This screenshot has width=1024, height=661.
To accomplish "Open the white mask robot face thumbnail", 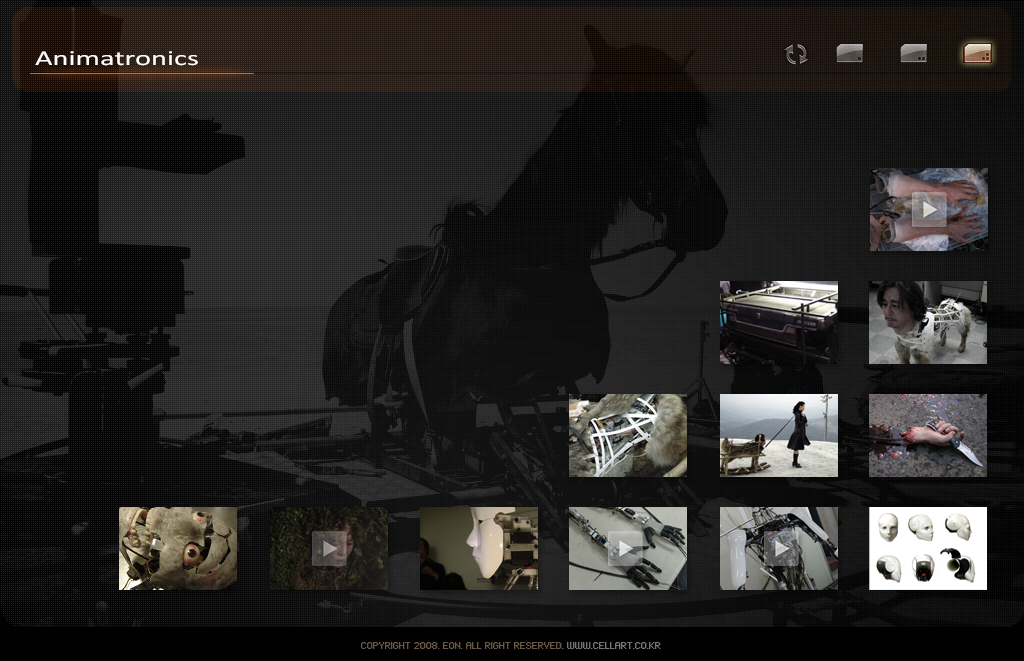I will pos(479,549).
